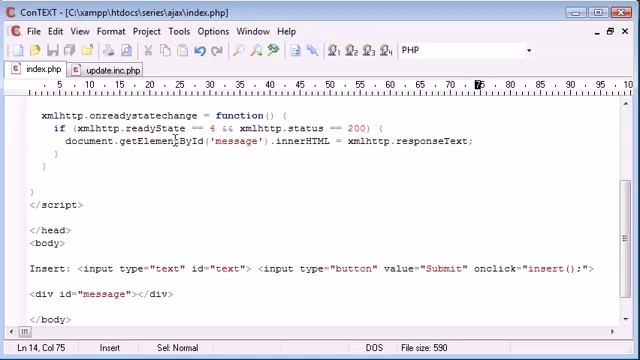This screenshot has width=640, height=360.
Task: Click the Paste clipboard icon
Action: point(182,50)
